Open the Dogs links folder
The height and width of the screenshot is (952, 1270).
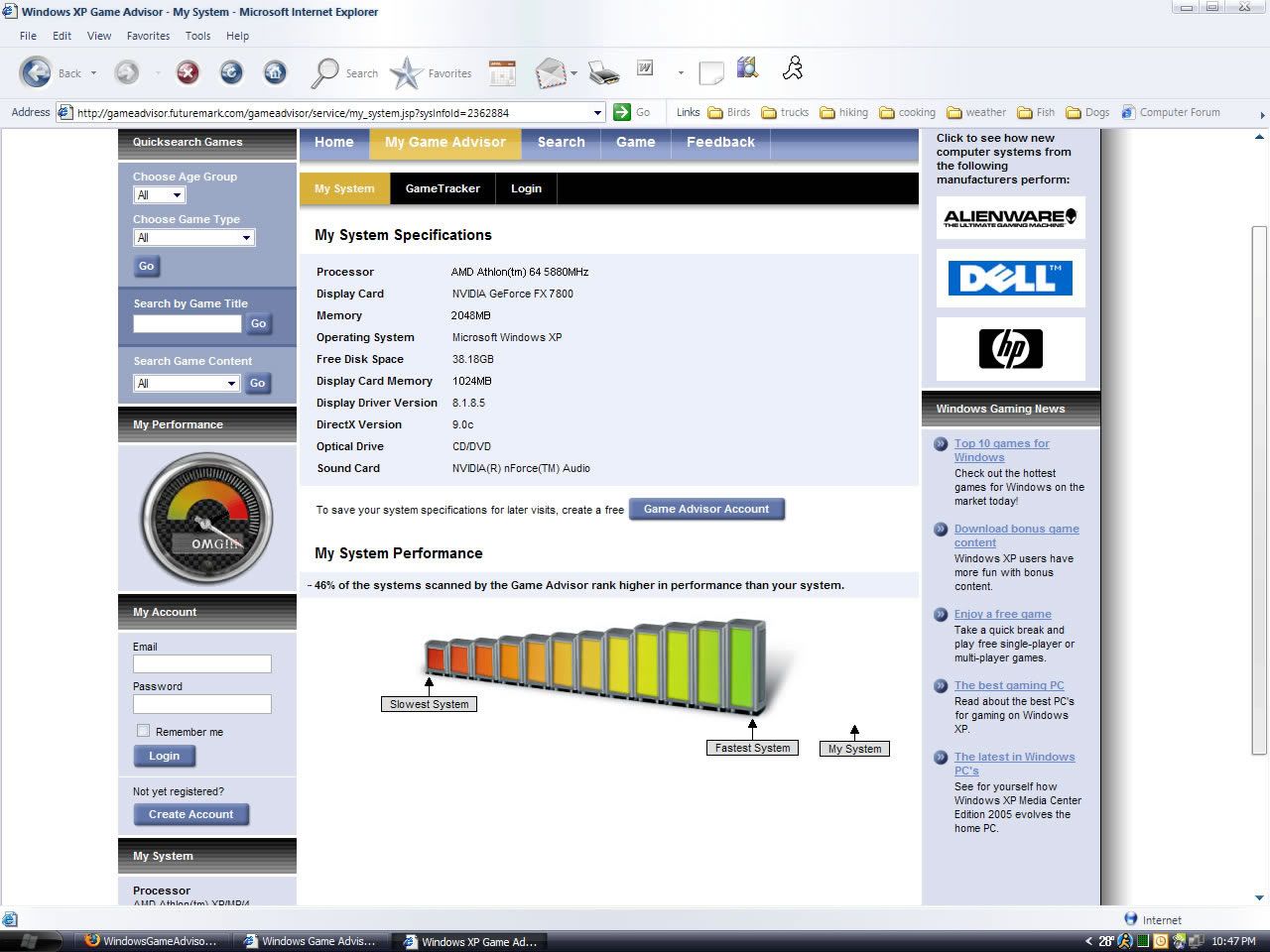tap(1087, 112)
